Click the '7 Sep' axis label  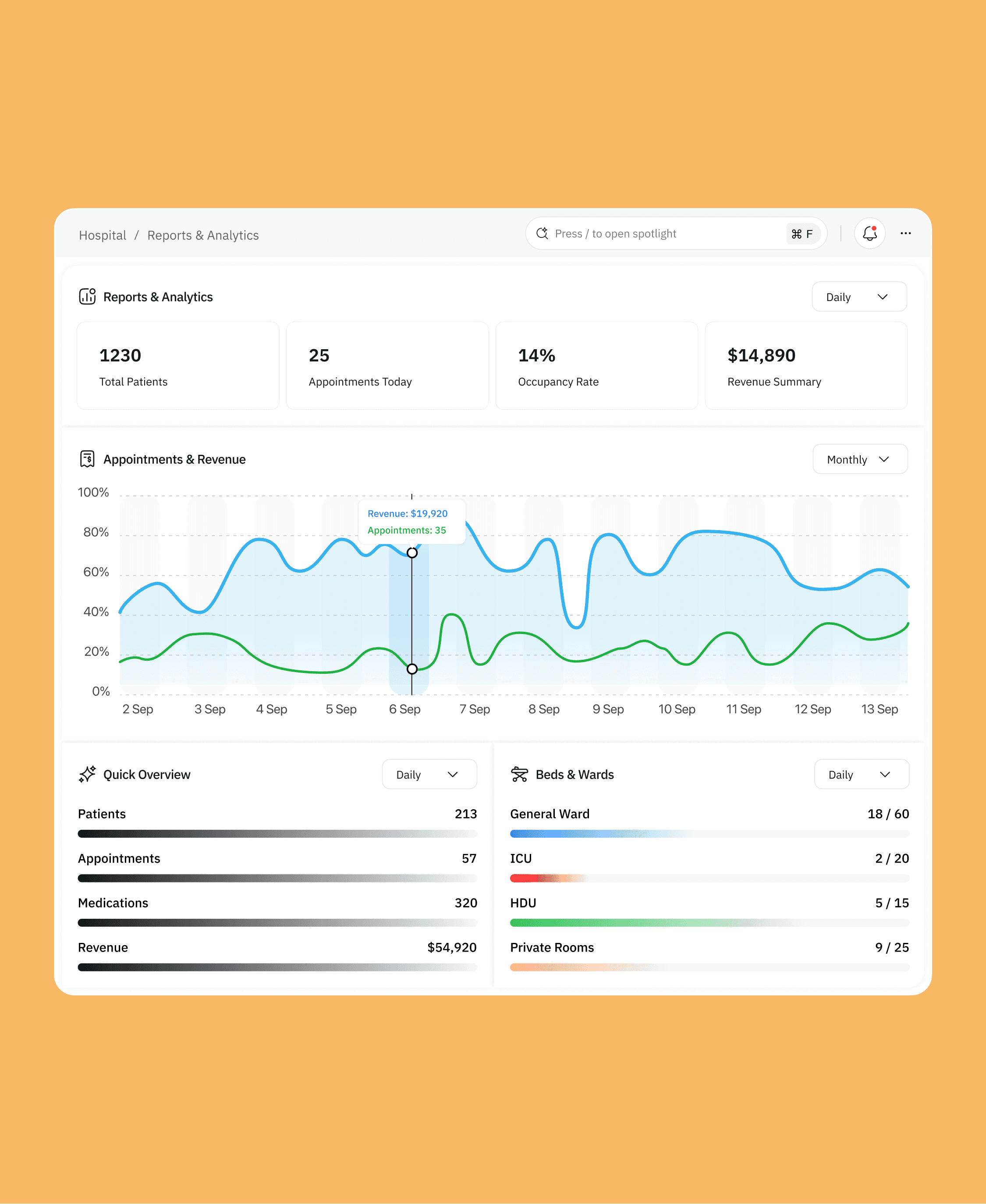click(474, 709)
